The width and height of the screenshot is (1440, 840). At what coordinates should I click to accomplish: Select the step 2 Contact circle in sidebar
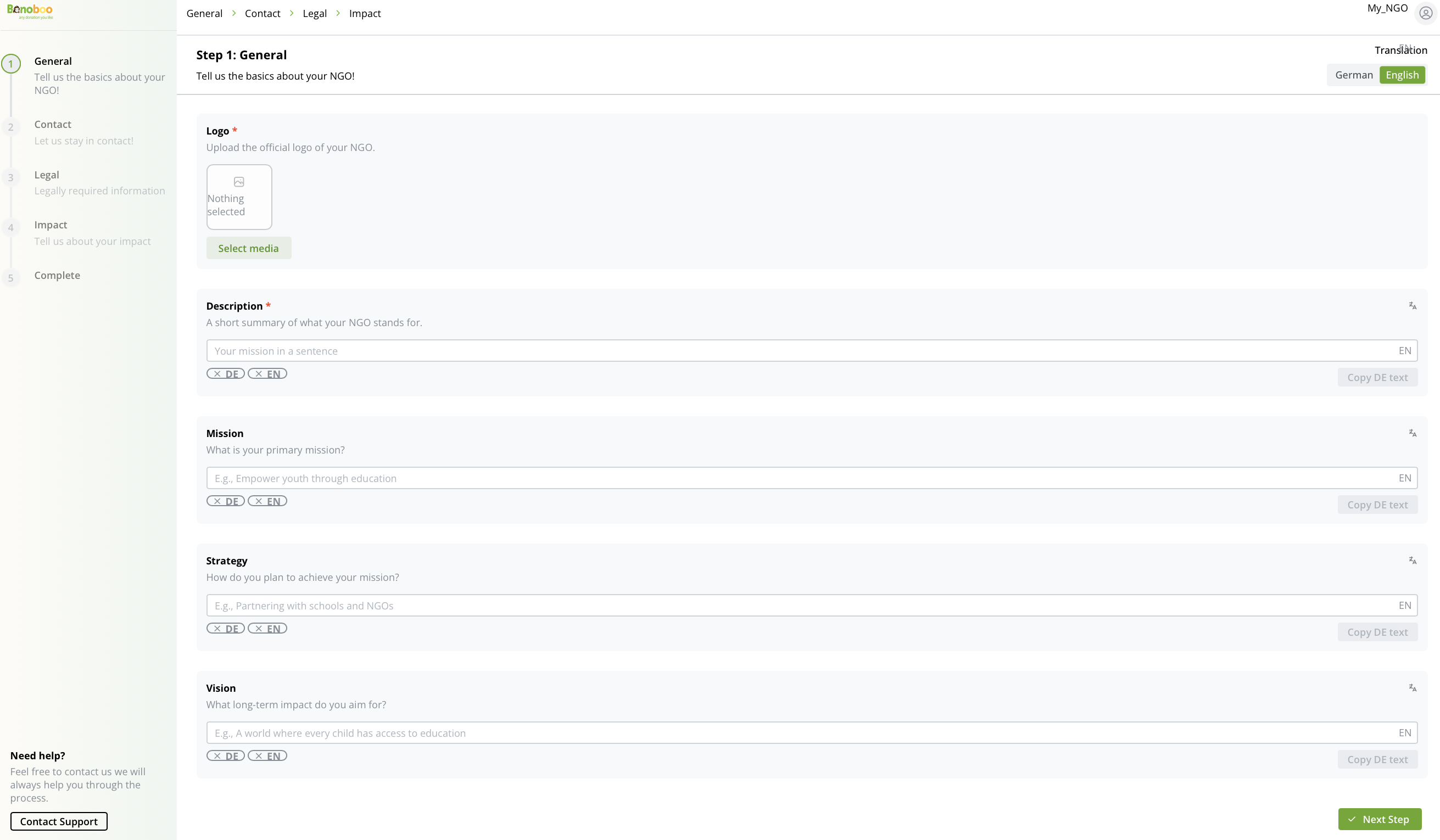tap(11, 127)
